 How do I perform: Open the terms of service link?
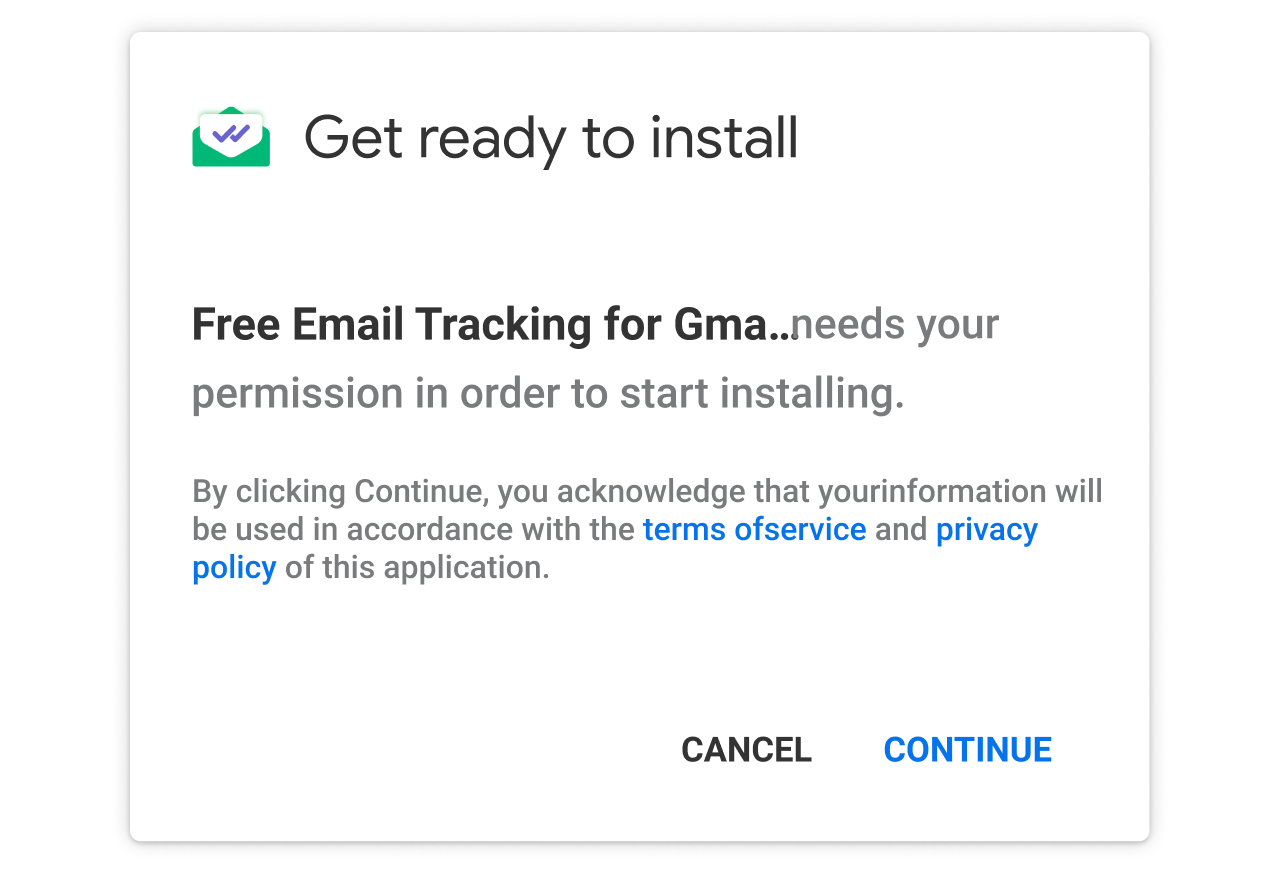(x=754, y=529)
